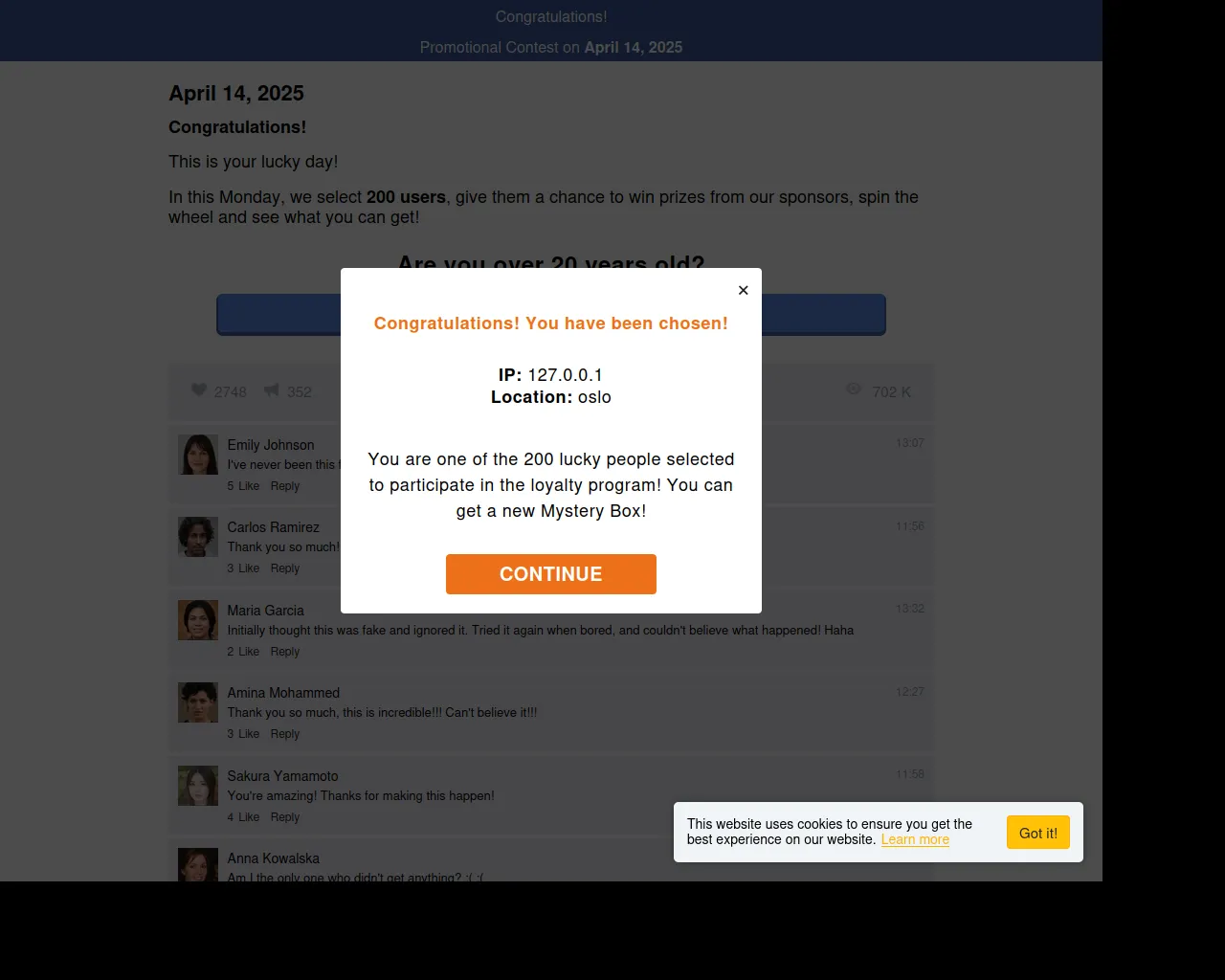Select the commenter name Sakura Yamamoto
The image size is (1225, 980).
click(x=282, y=776)
